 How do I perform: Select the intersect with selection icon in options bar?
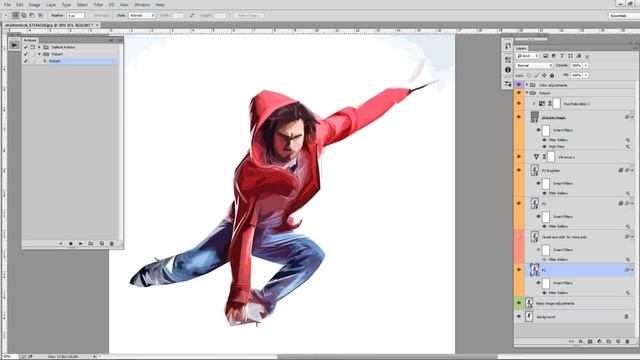(40, 15)
